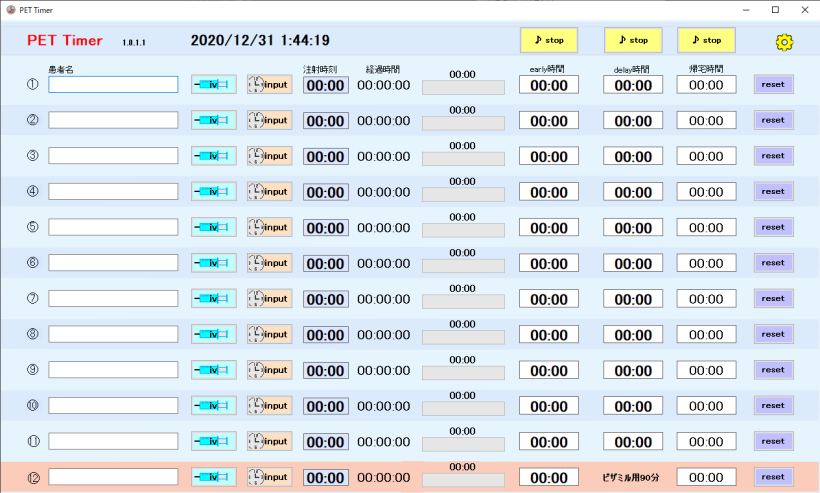Click the 患者名 field in row ①

[x=113, y=85]
